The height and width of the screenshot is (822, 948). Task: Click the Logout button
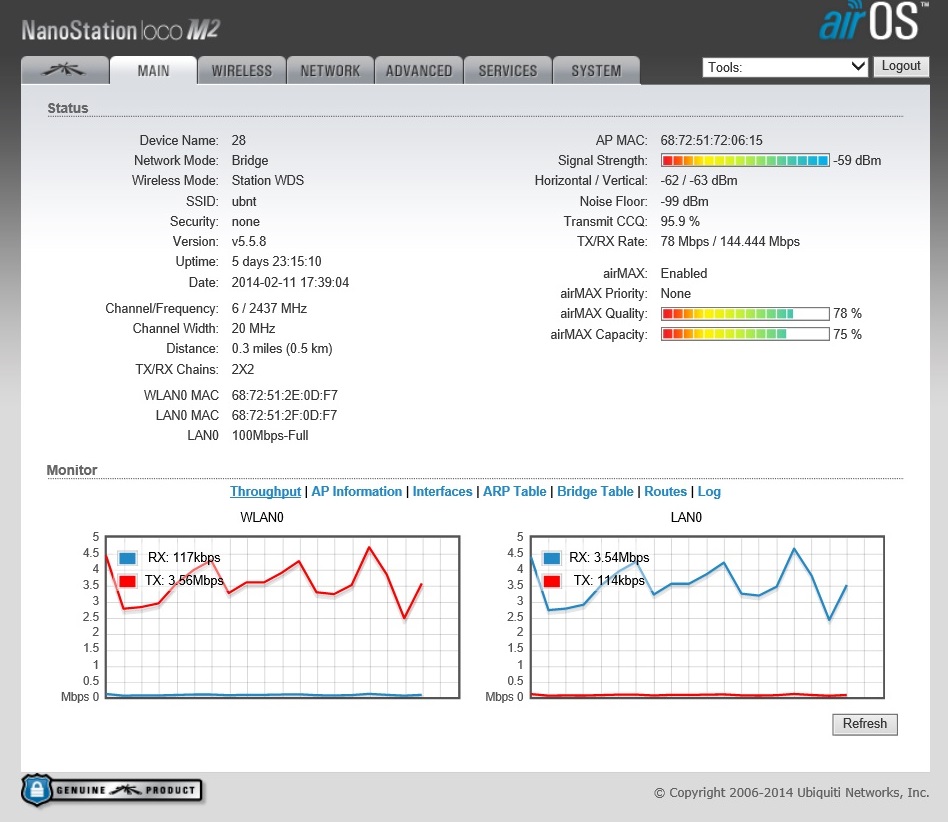(x=901, y=66)
